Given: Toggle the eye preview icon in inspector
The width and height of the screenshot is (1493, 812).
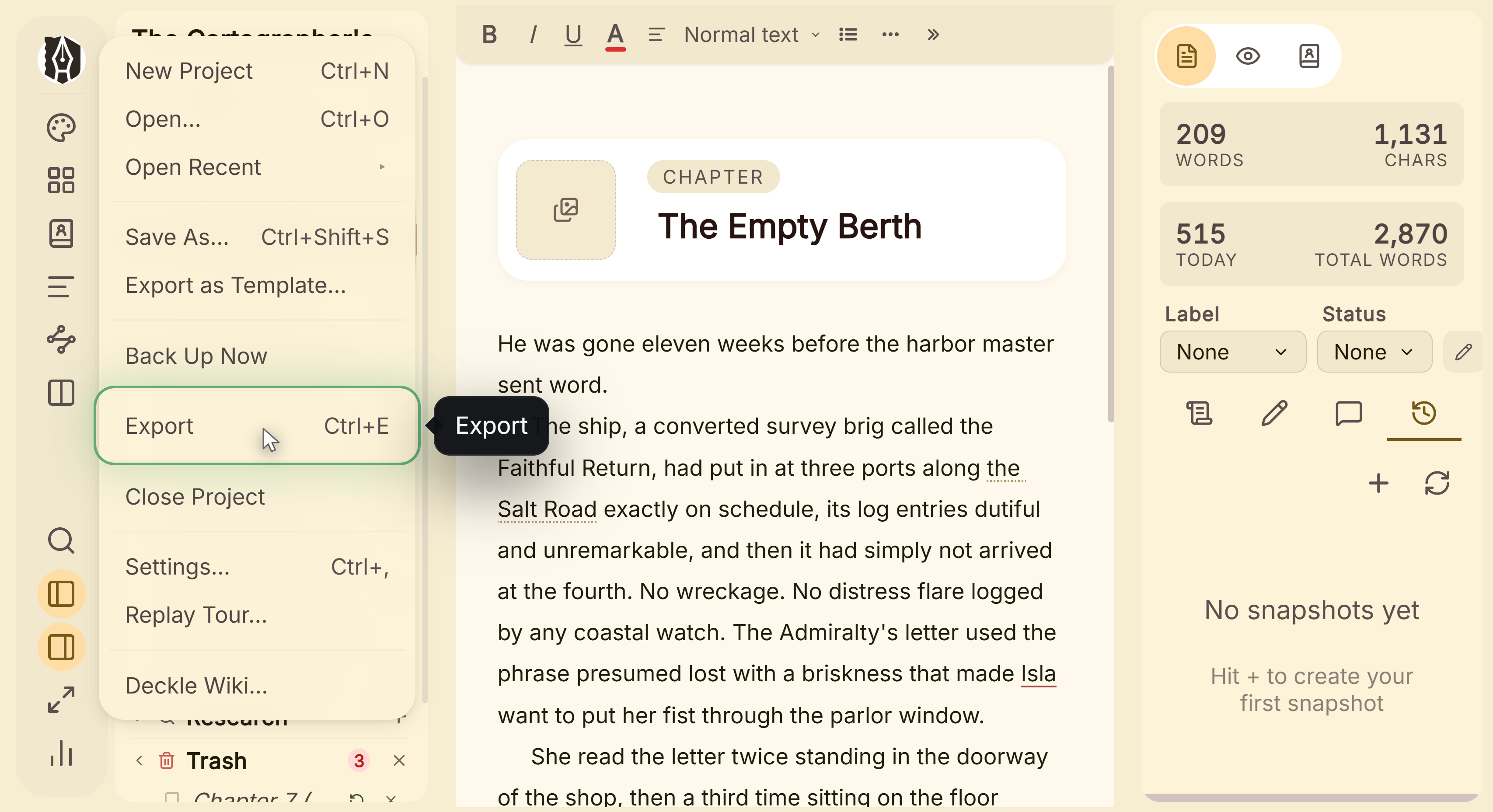Looking at the screenshot, I should pos(1248,56).
